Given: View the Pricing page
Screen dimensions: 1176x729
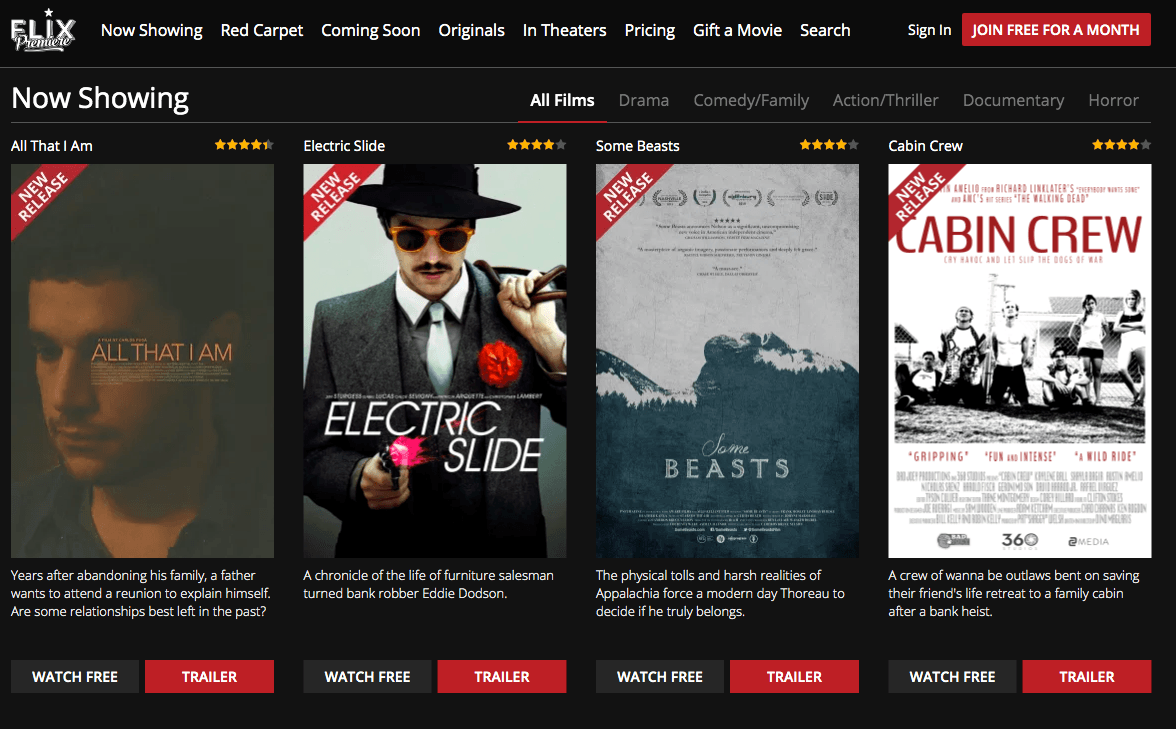Looking at the screenshot, I should click(650, 30).
